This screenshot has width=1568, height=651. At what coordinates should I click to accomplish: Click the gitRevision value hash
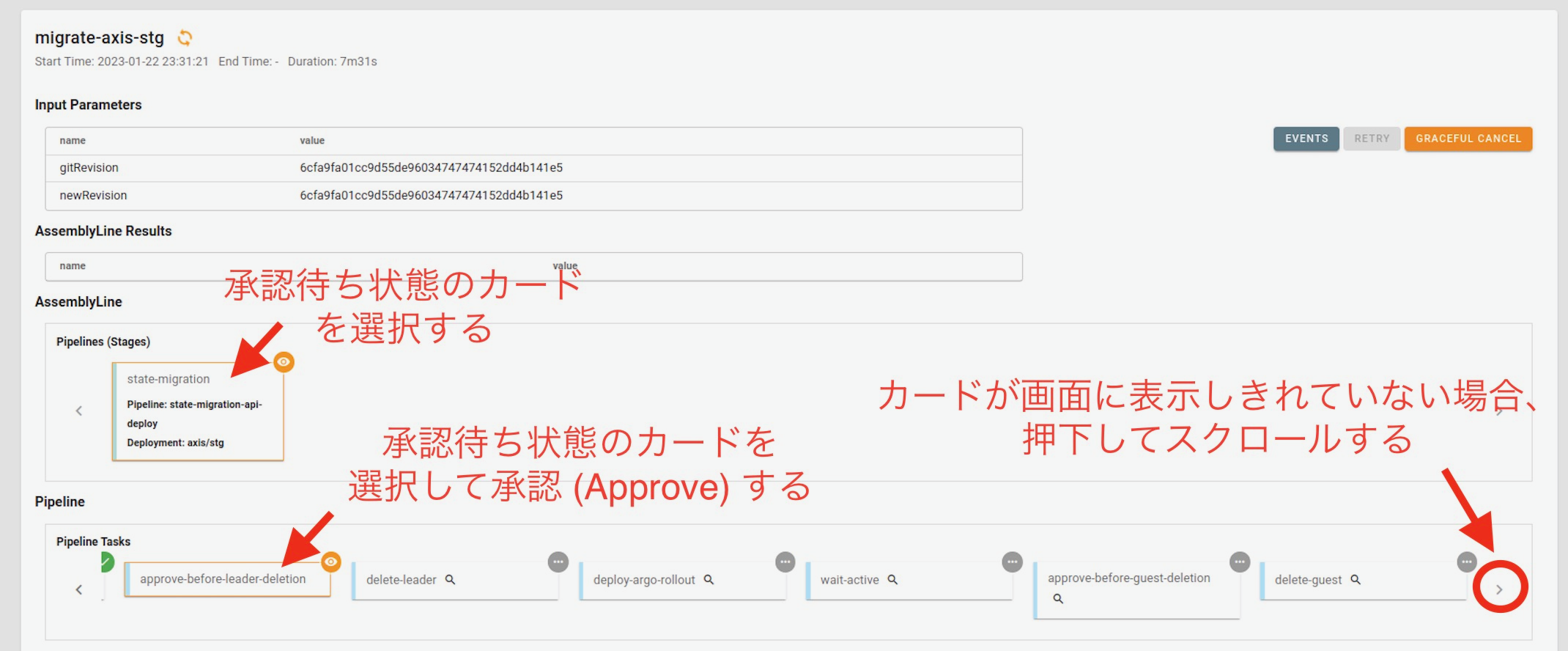tap(431, 168)
